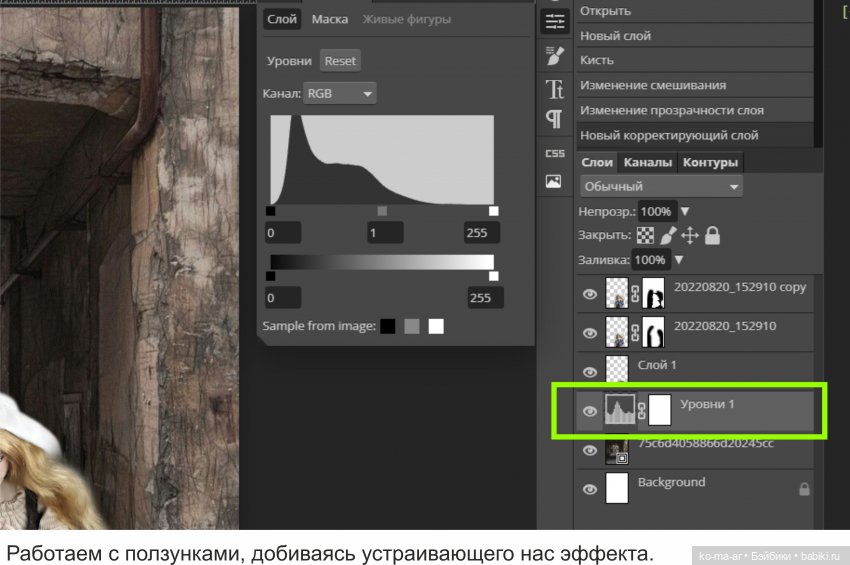Click the gray midtone levels slider handle
Viewport: 850px width, 565px height.
(x=382, y=211)
